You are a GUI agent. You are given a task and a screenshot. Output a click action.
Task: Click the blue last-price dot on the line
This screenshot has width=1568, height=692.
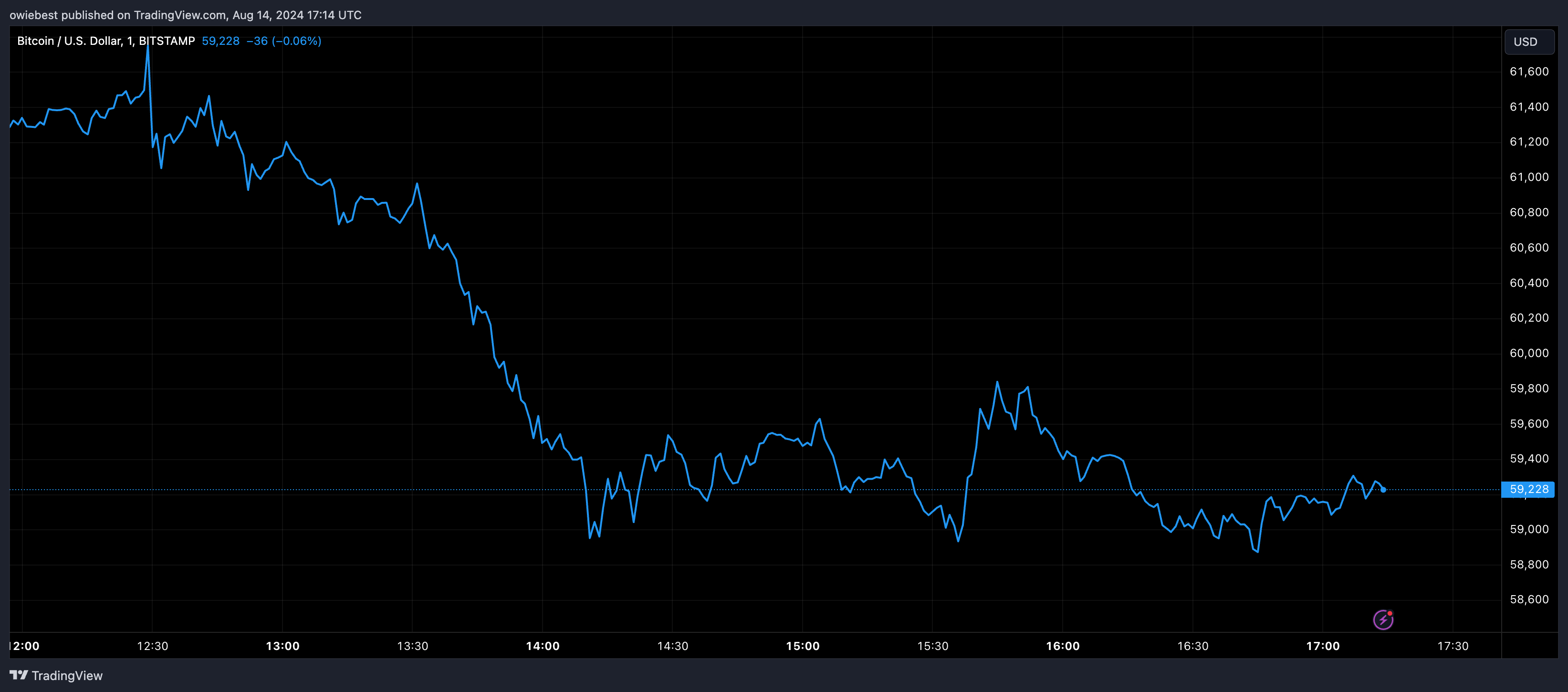tap(1383, 489)
